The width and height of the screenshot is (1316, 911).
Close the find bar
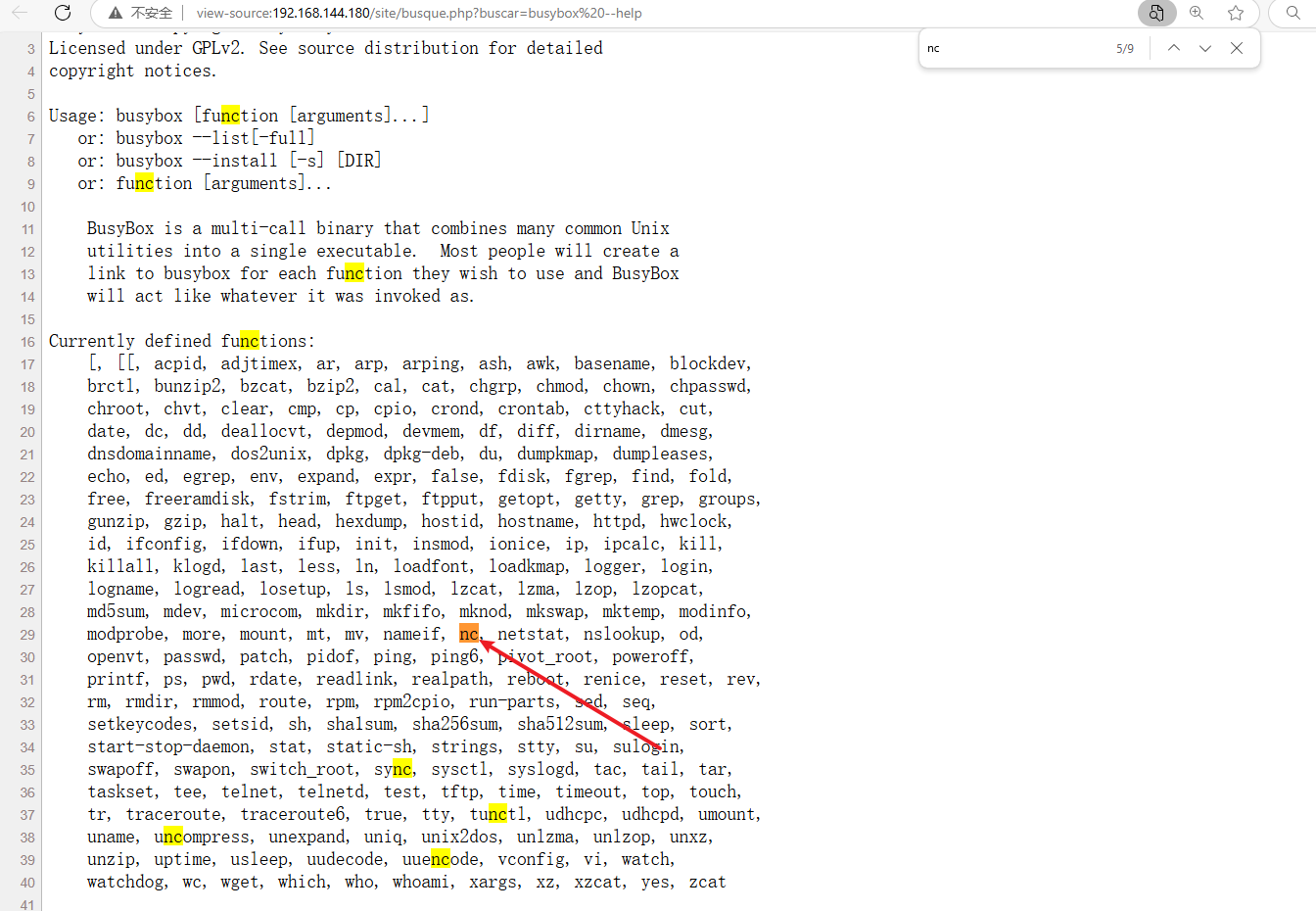tap(1237, 48)
